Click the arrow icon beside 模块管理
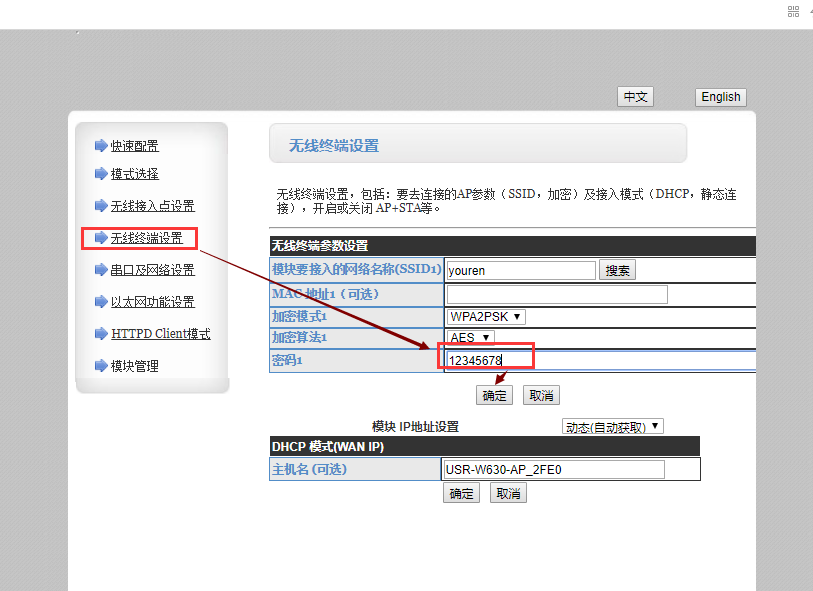The image size is (813, 591). coord(100,366)
